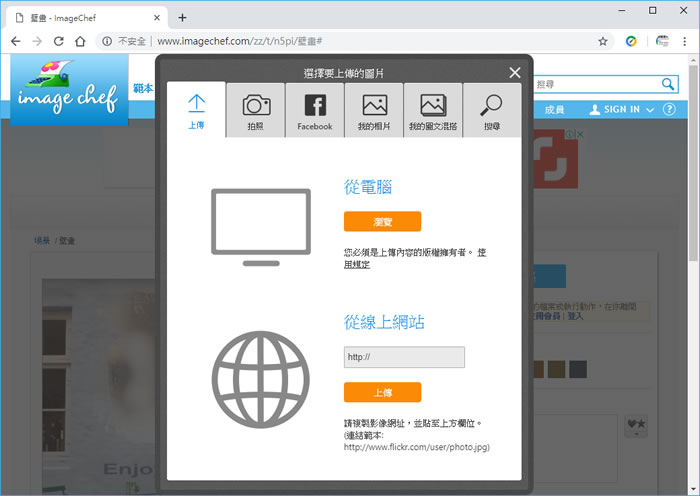This screenshot has width=700, height=496.
Task: Click the 從電腦 heading
Action: point(368,187)
